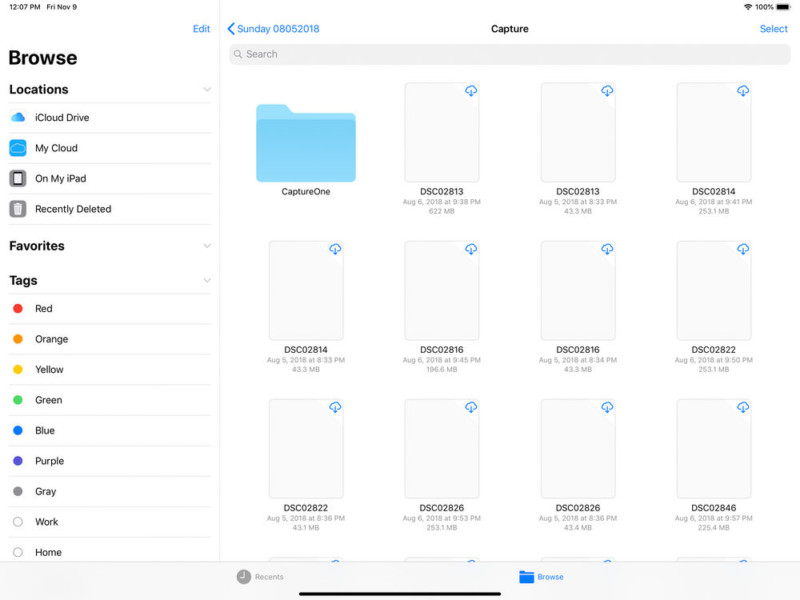The height and width of the screenshot is (600, 800).
Task: Tap cloud download icon on DSC02846
Action: (x=743, y=407)
